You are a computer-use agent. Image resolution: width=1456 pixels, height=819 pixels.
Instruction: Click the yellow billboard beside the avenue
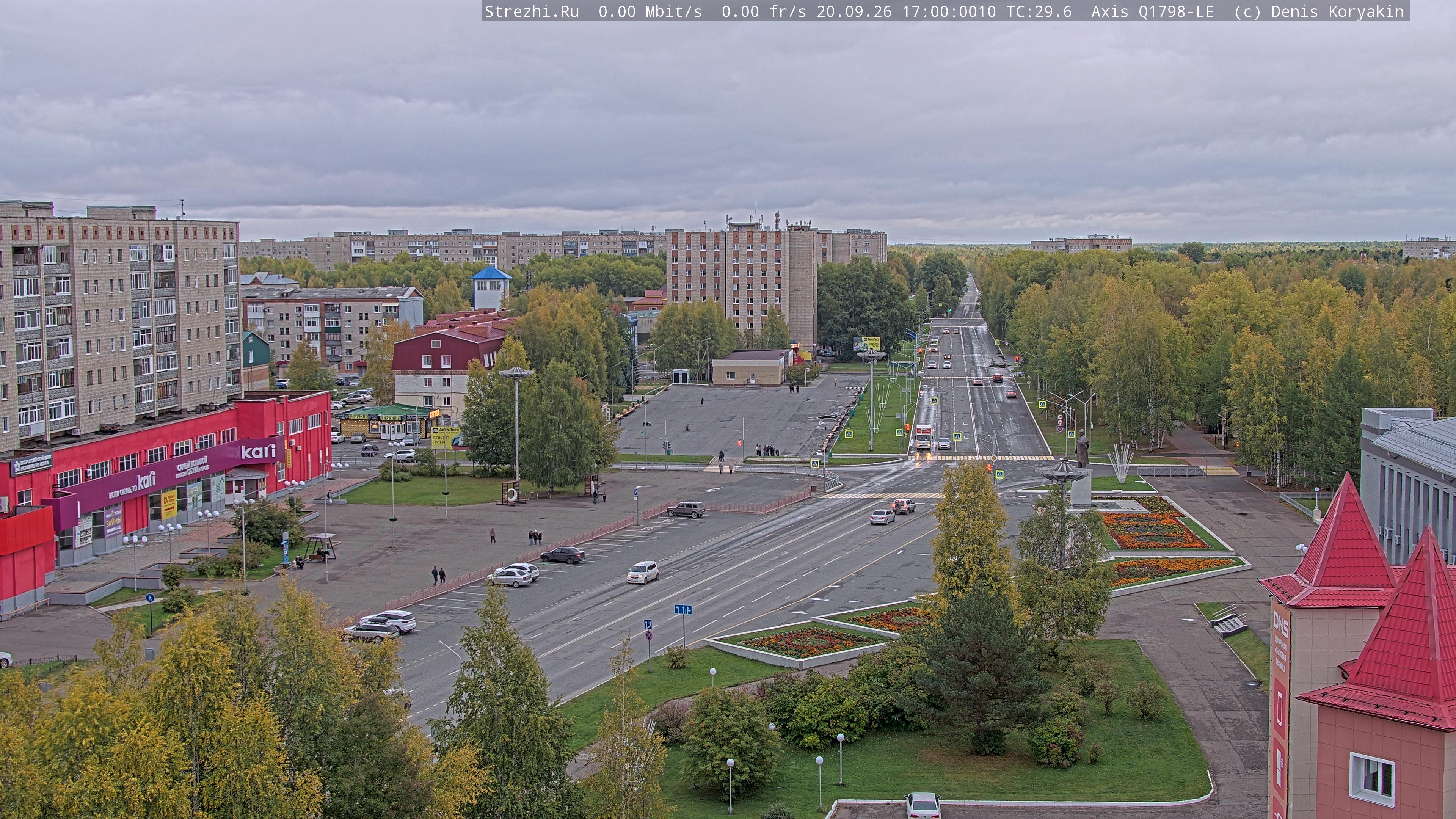[866, 343]
